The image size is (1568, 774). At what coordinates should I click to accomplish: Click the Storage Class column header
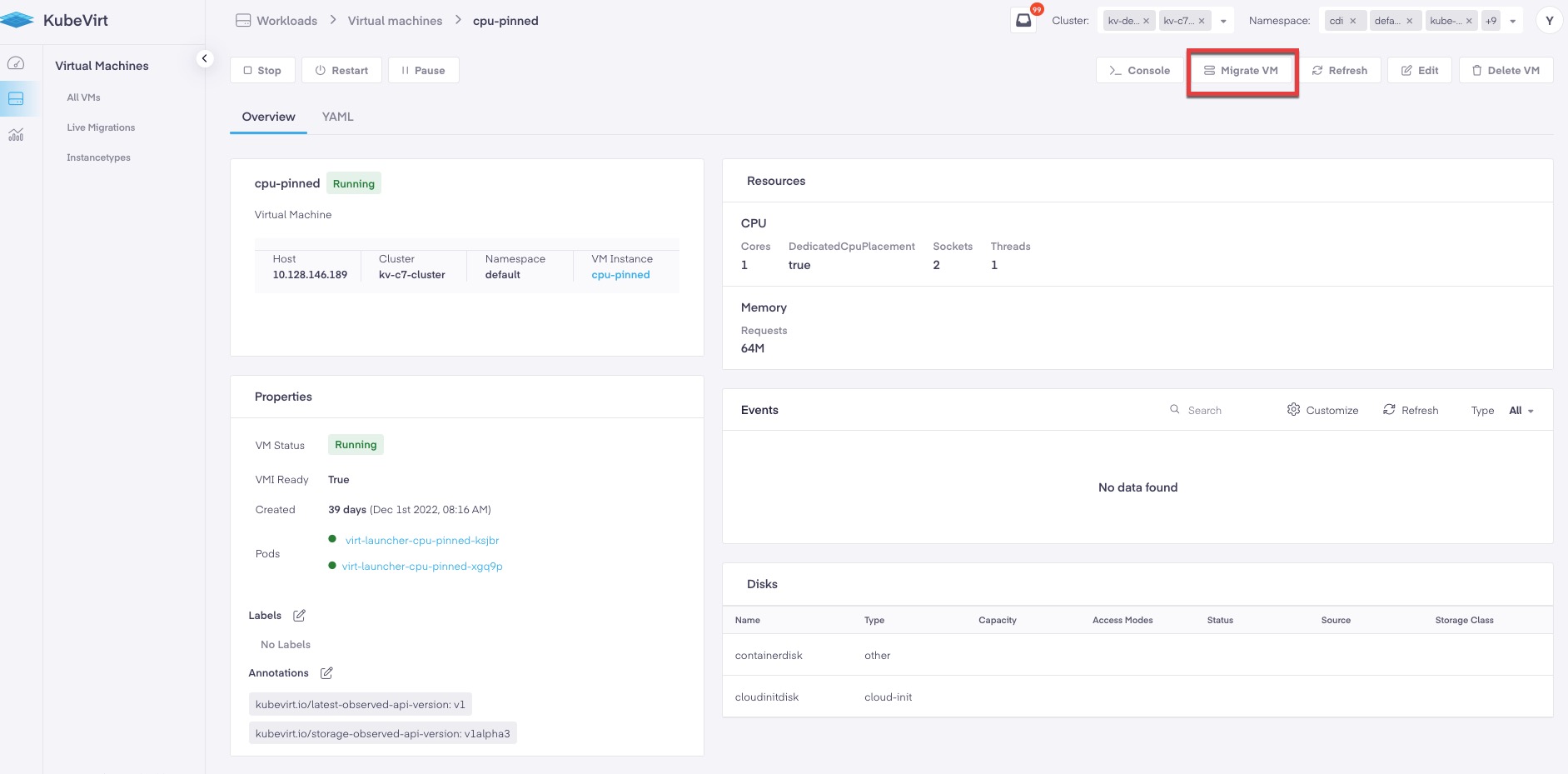1464,621
